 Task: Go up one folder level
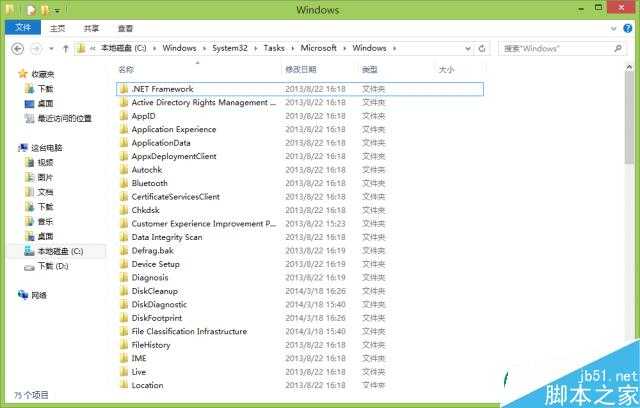(x=65, y=49)
